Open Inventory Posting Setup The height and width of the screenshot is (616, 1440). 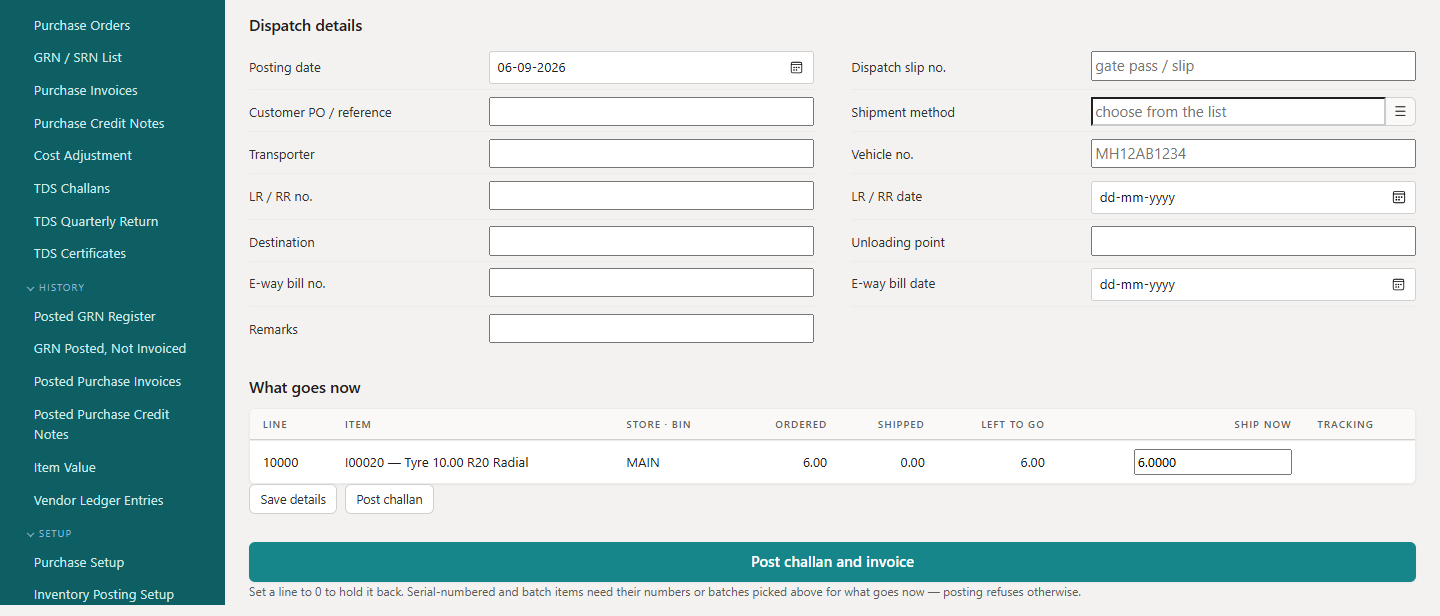click(104, 595)
